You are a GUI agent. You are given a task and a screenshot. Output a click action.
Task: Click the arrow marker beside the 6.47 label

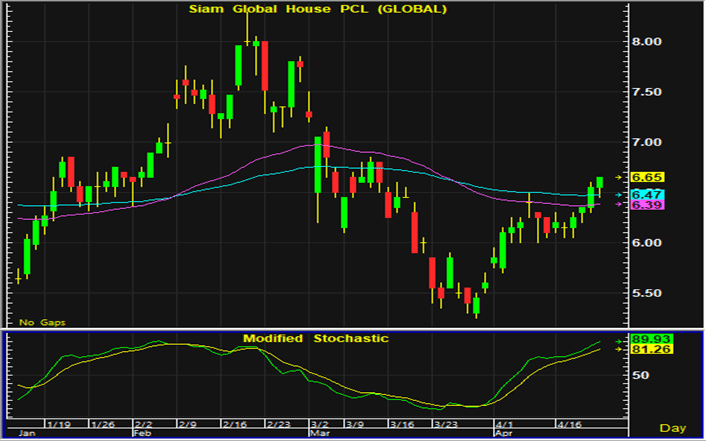point(620,194)
